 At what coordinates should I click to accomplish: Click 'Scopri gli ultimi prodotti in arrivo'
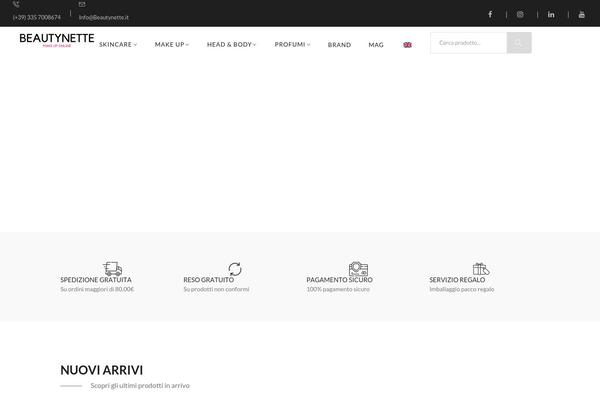[140, 385]
